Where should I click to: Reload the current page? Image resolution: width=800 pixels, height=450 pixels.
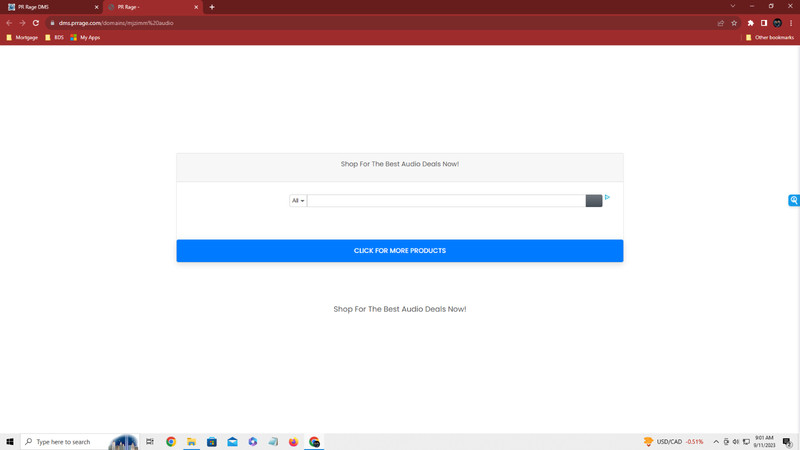[x=36, y=23]
